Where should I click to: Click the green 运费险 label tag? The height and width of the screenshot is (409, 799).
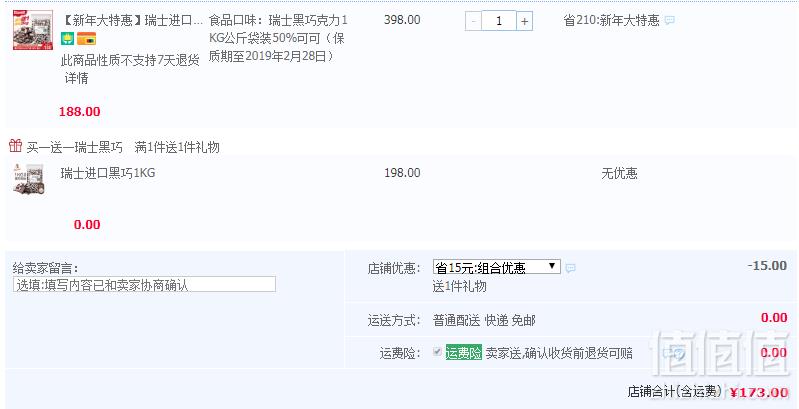463,352
